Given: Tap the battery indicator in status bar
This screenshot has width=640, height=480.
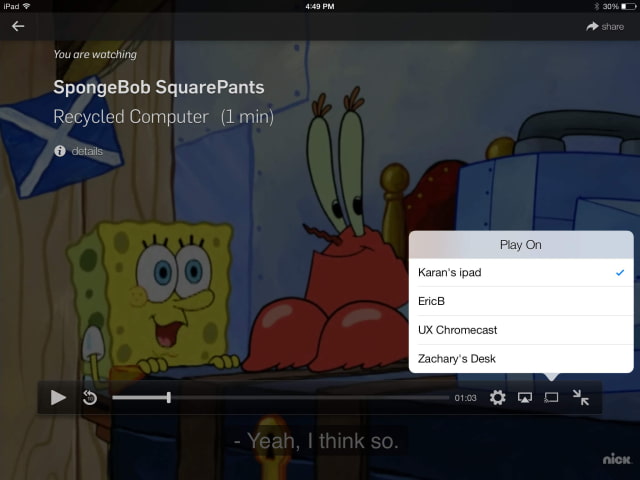Looking at the screenshot, I should 626,6.
